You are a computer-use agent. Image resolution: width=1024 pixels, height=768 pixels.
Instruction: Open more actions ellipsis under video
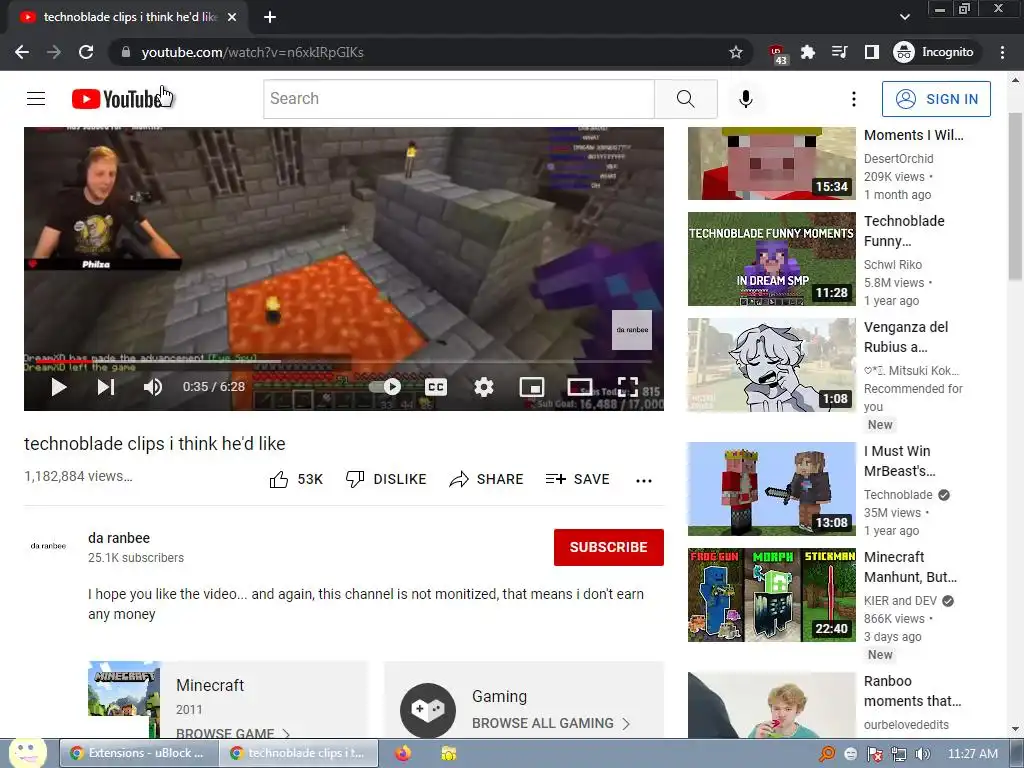click(x=644, y=481)
